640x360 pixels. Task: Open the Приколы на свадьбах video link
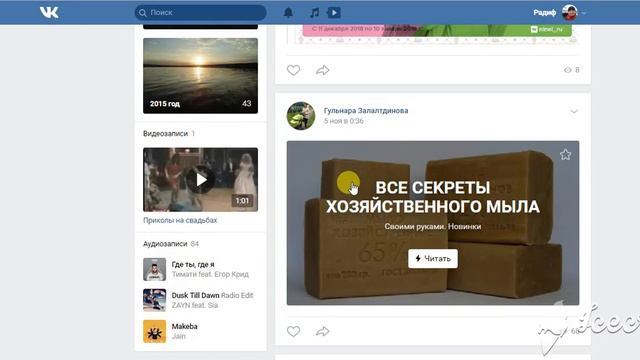point(180,220)
